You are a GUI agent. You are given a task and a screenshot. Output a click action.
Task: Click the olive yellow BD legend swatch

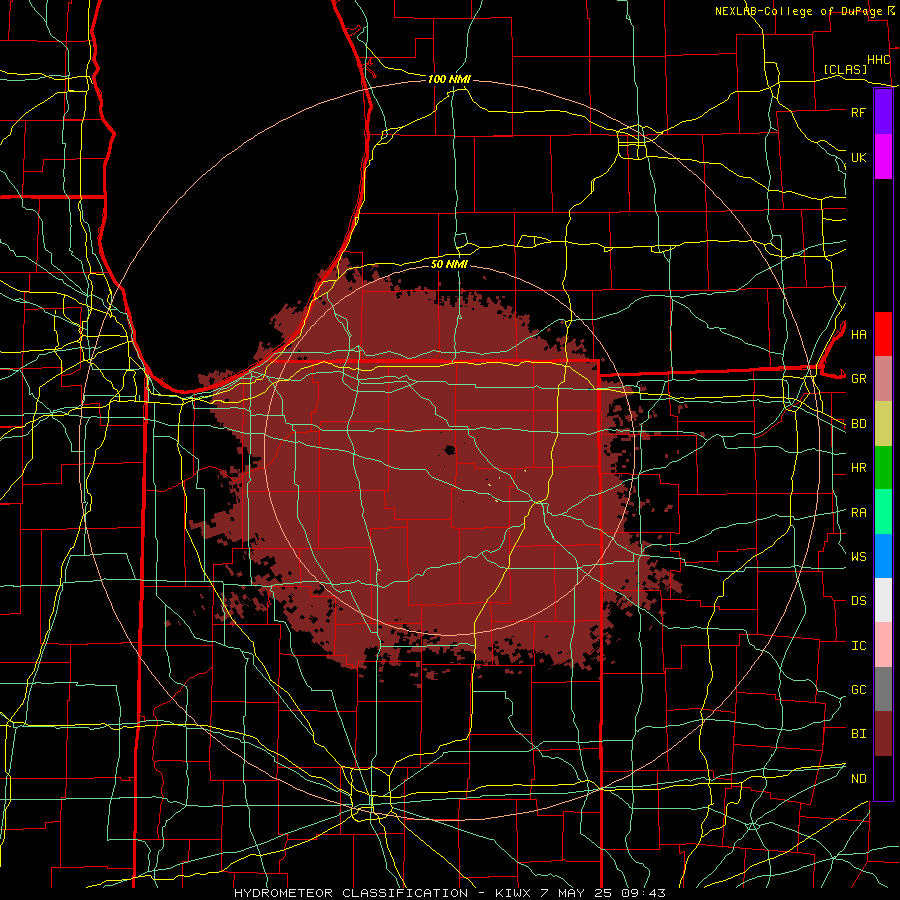pyautogui.click(x=883, y=424)
